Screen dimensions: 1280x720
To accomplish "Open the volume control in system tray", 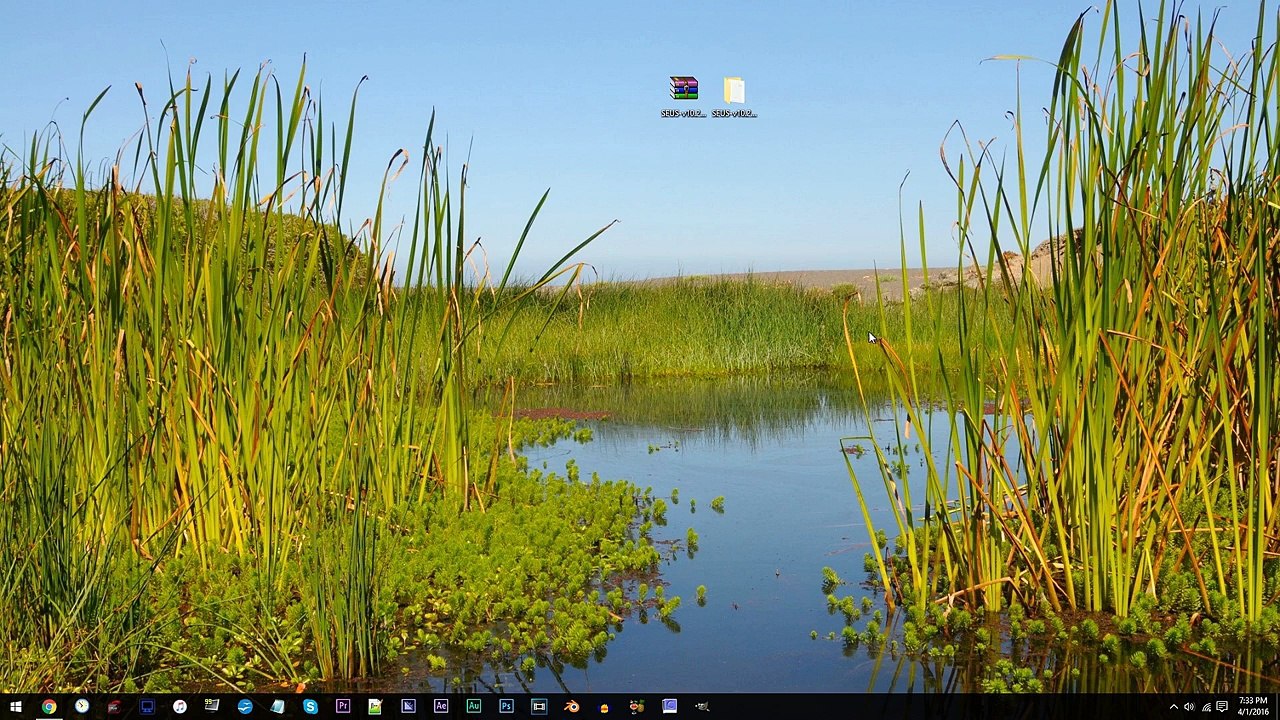I will point(1189,707).
